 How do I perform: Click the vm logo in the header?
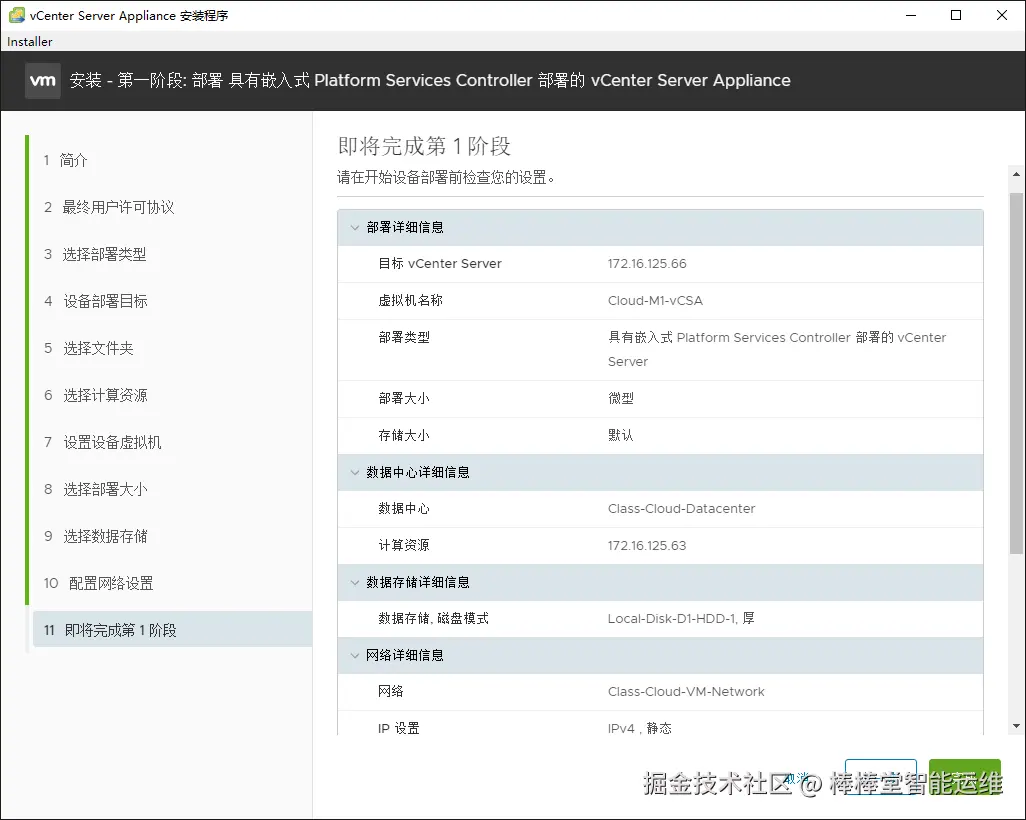click(x=43, y=80)
